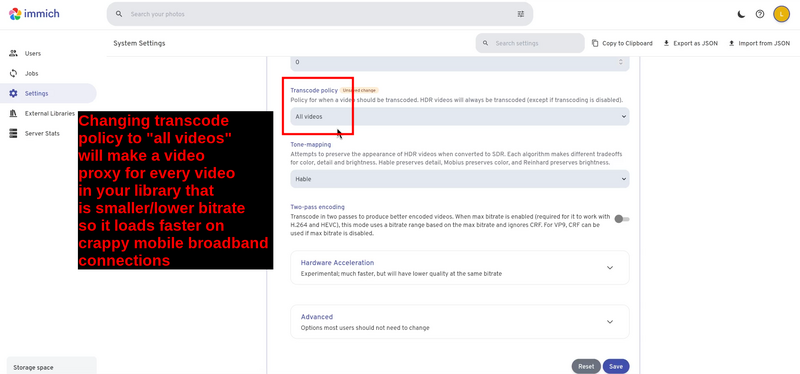Expand the Advanced section

(460, 322)
